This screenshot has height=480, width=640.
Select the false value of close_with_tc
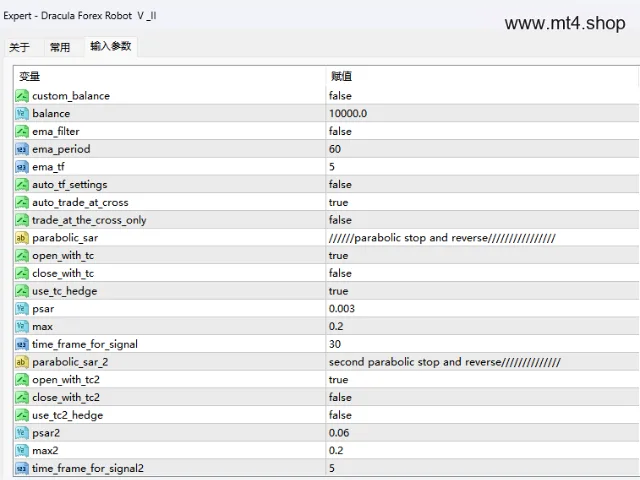tap(340, 273)
